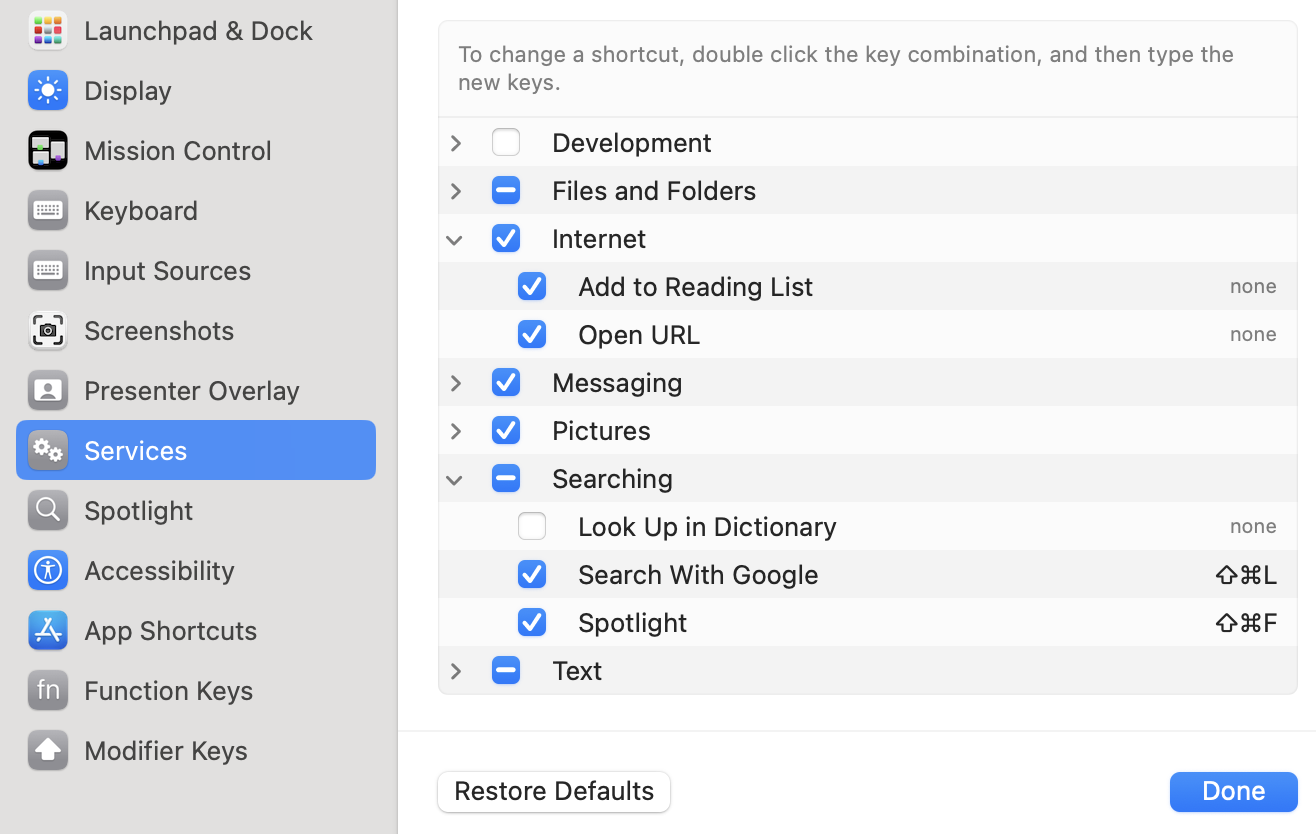Click 'none' shortcut for Add to Reading List
The width and height of the screenshot is (1316, 834).
(1253, 286)
